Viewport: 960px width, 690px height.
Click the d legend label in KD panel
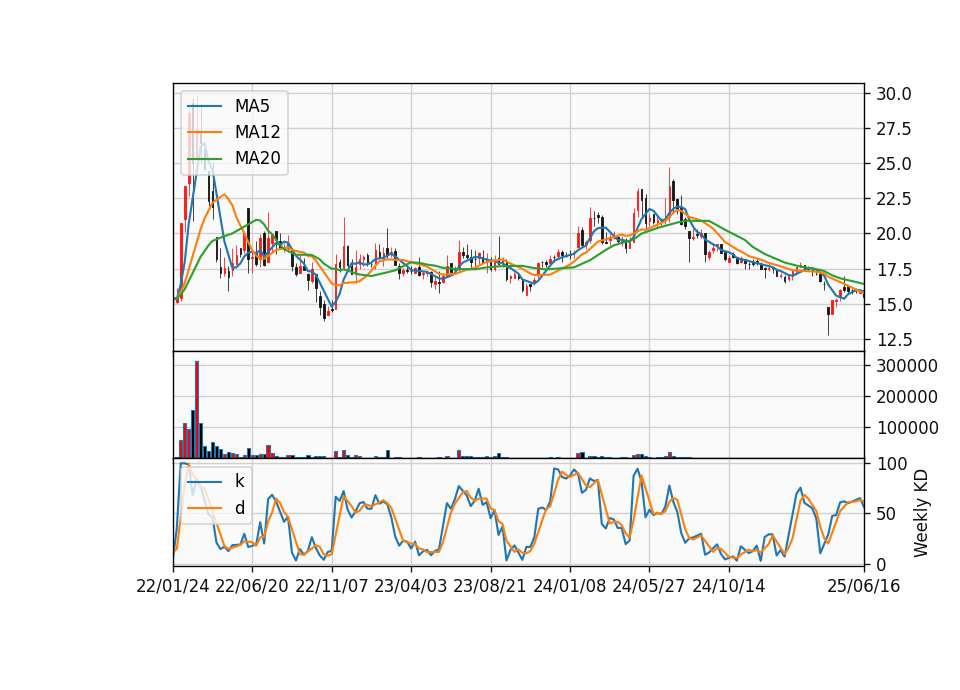coord(239,508)
